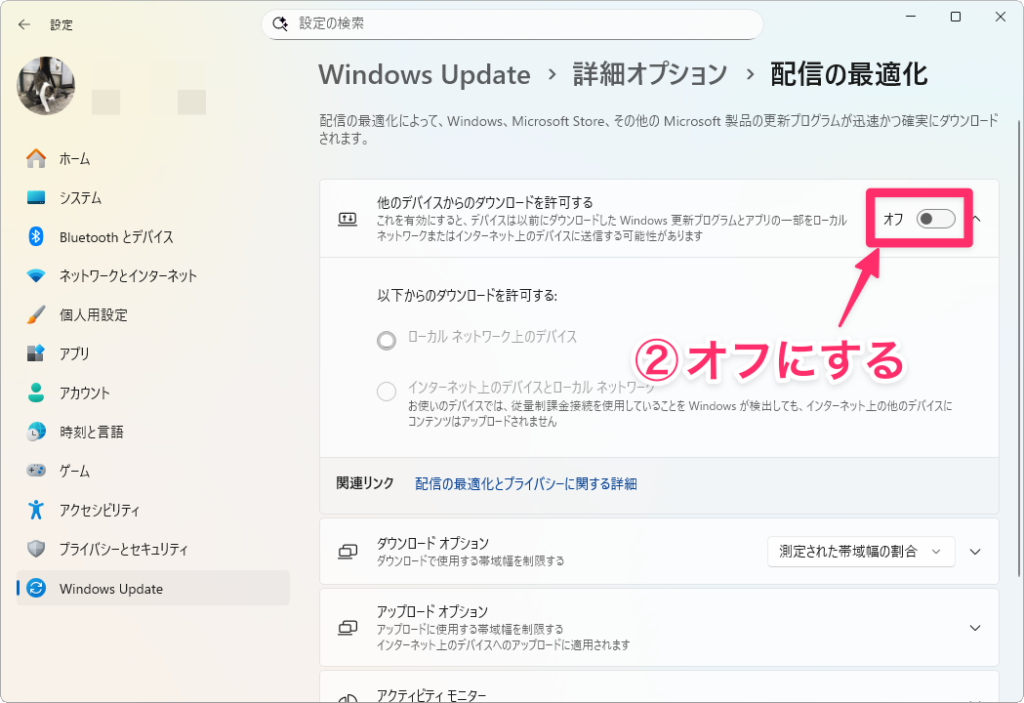
Task: Click 詳細オプション in the breadcrumb
Action: pos(650,75)
